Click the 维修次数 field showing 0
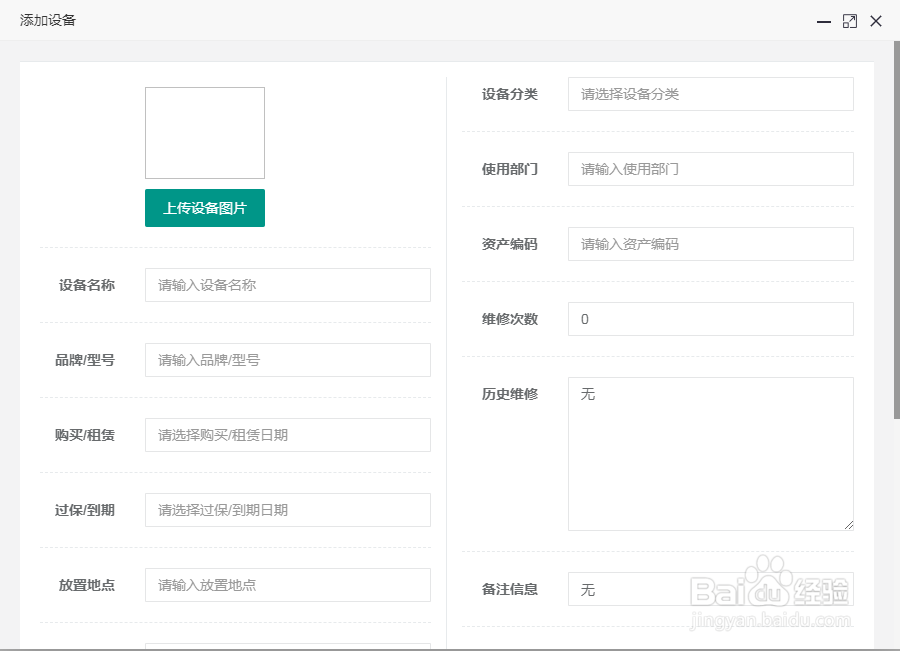The width and height of the screenshot is (900, 651). [711, 319]
